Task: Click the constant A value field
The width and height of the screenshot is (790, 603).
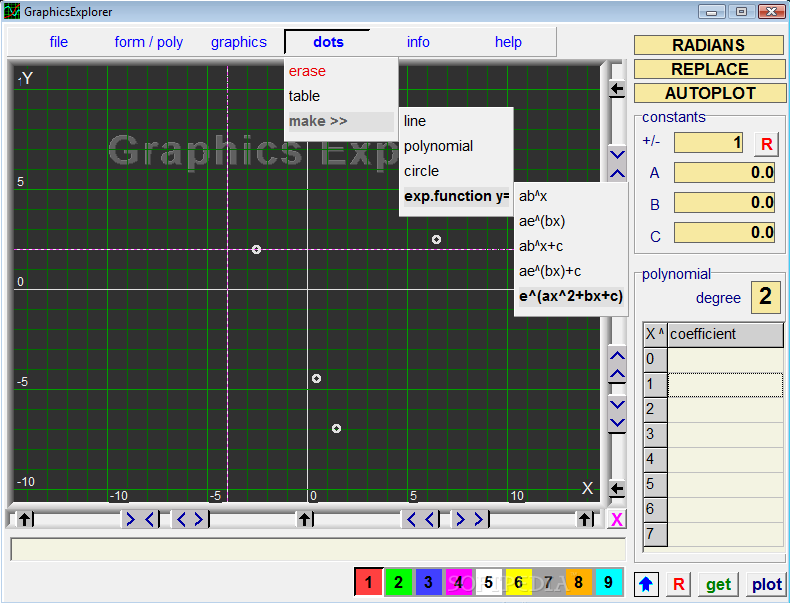Action: [x=725, y=172]
